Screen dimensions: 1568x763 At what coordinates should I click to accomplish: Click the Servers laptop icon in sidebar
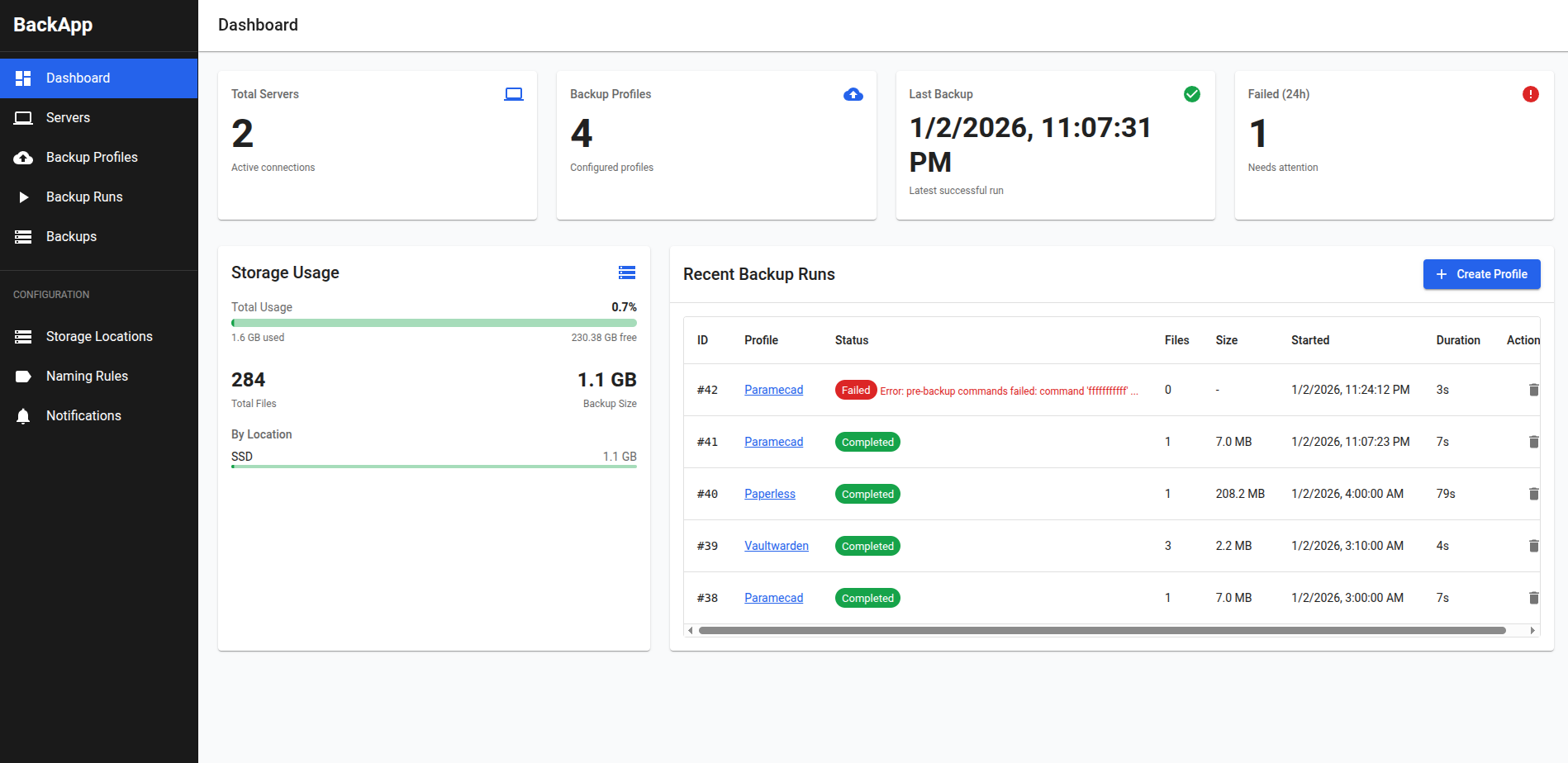click(23, 118)
